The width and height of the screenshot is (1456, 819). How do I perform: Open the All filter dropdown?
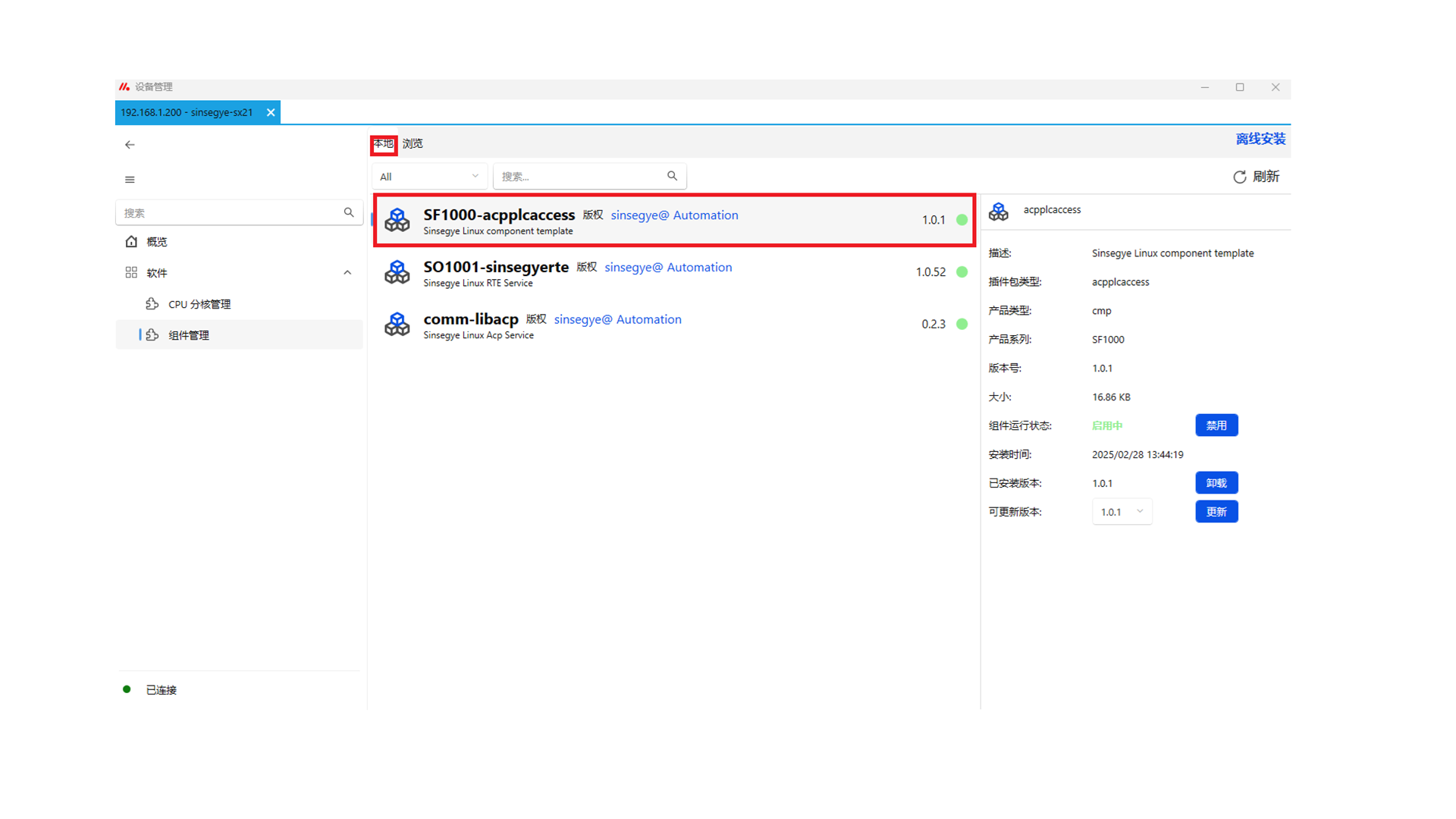[429, 176]
